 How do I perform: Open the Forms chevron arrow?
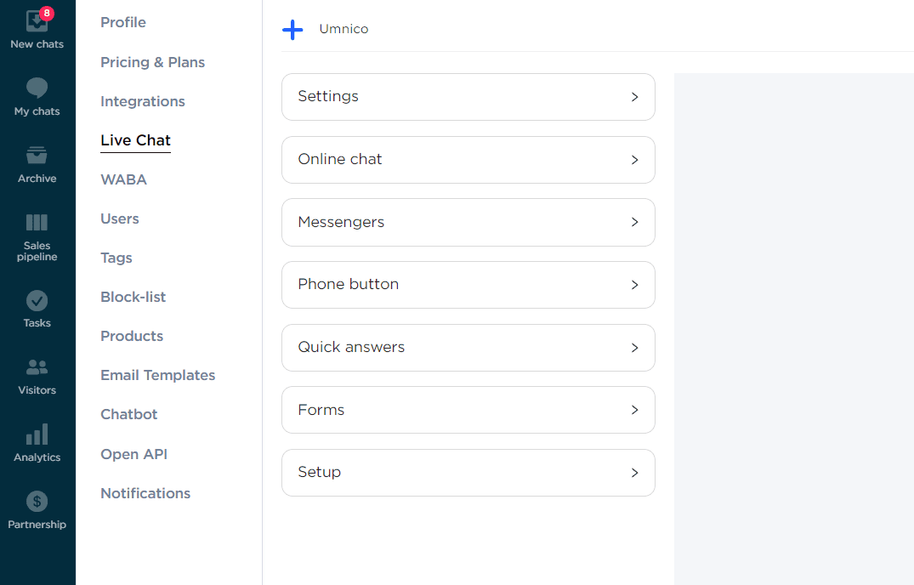[634, 410]
